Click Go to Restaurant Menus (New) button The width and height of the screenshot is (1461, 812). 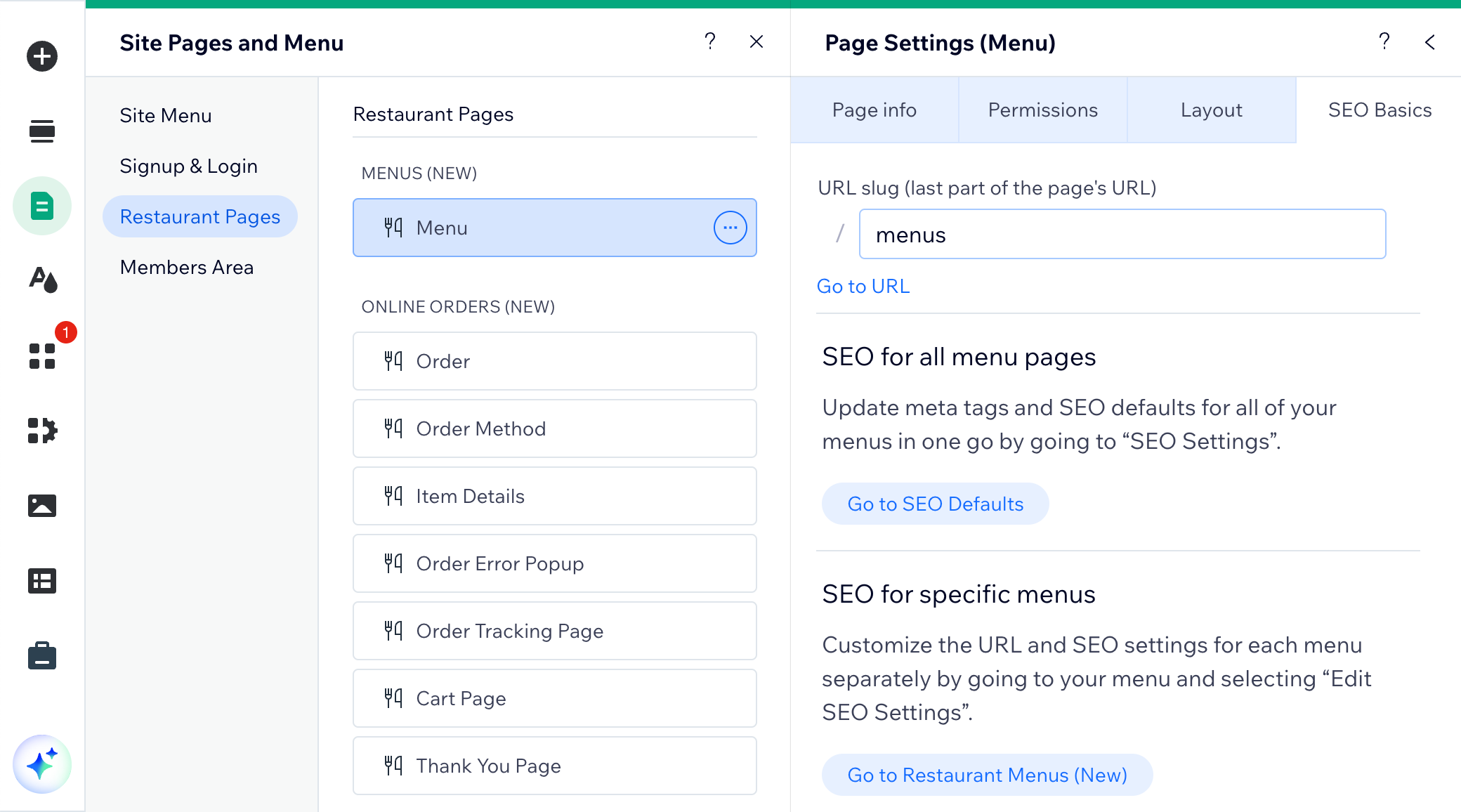987,775
